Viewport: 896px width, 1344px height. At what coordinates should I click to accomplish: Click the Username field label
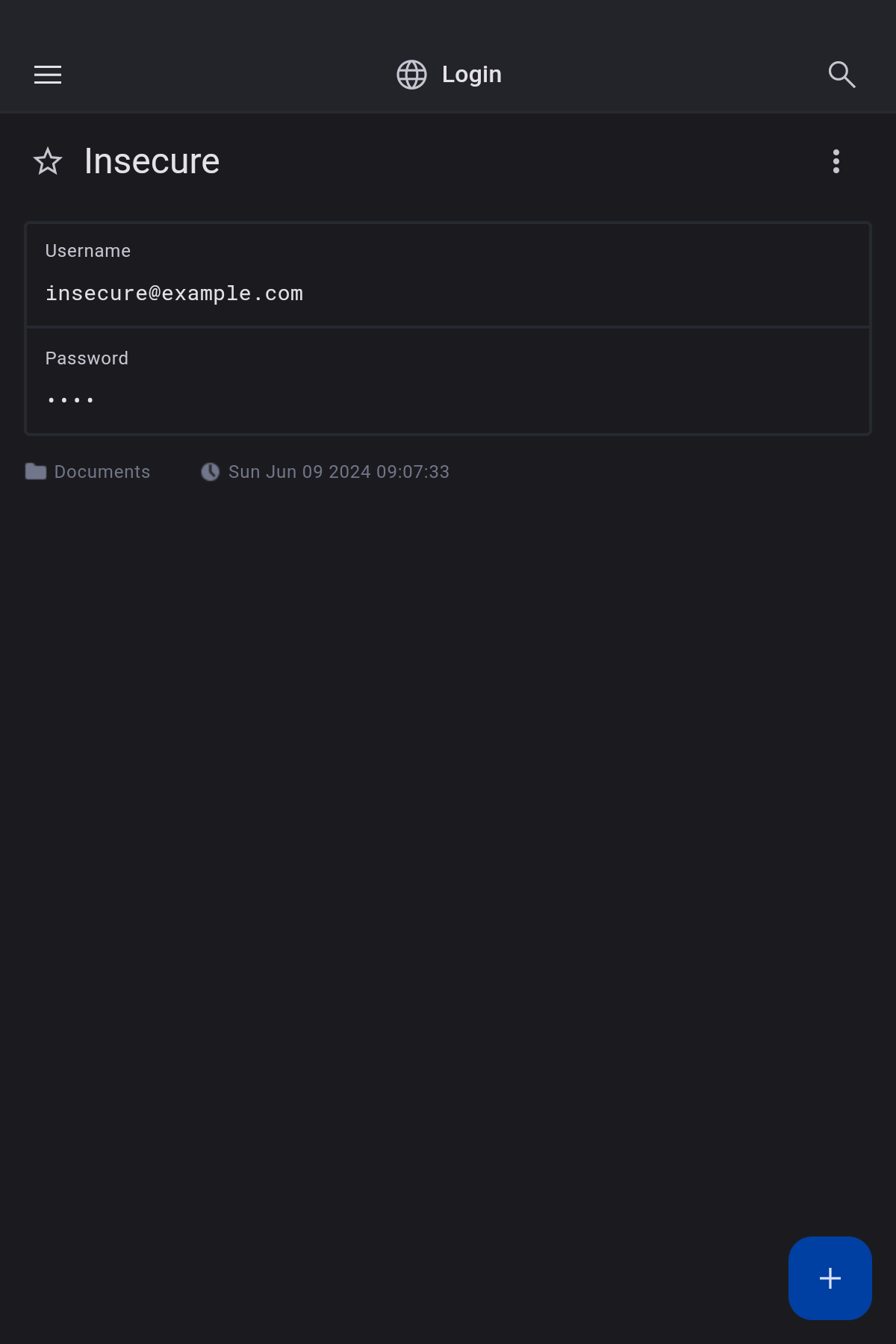(88, 251)
